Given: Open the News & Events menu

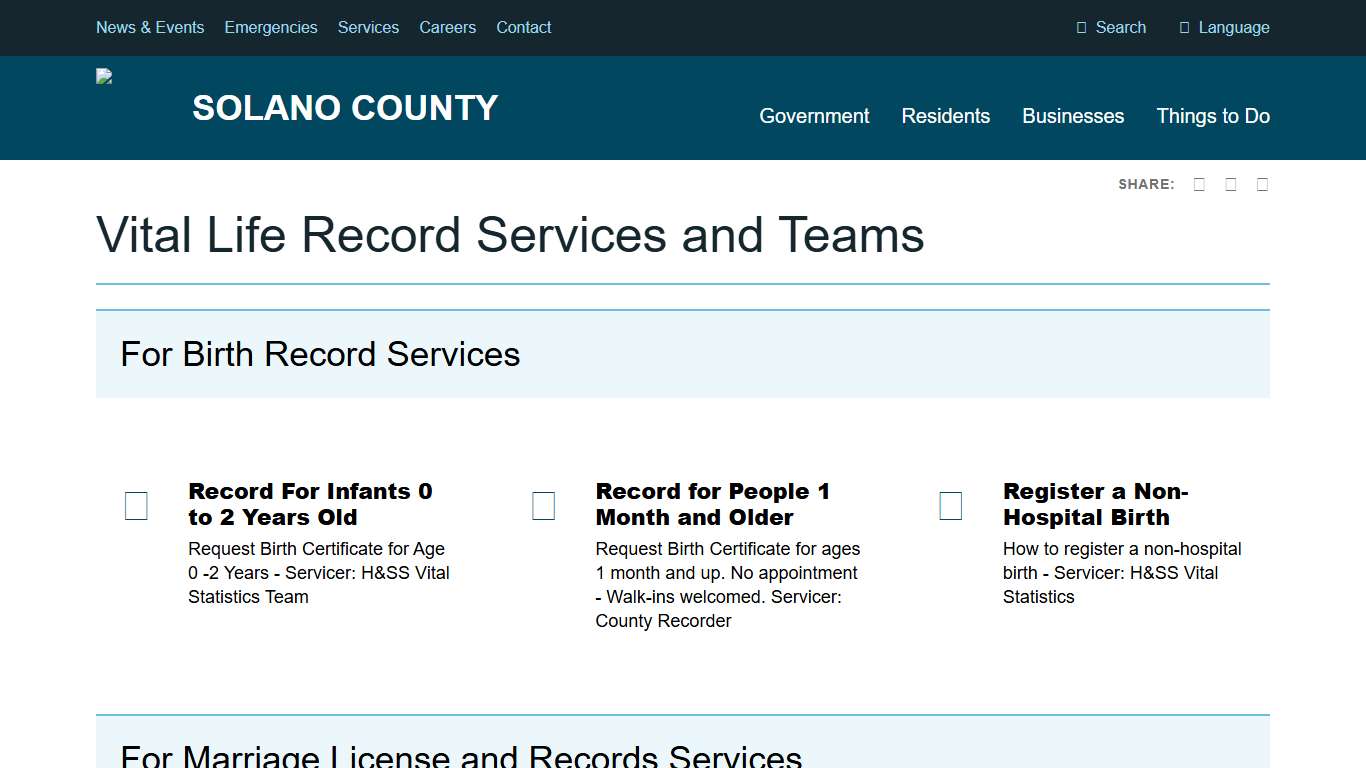Looking at the screenshot, I should [150, 27].
